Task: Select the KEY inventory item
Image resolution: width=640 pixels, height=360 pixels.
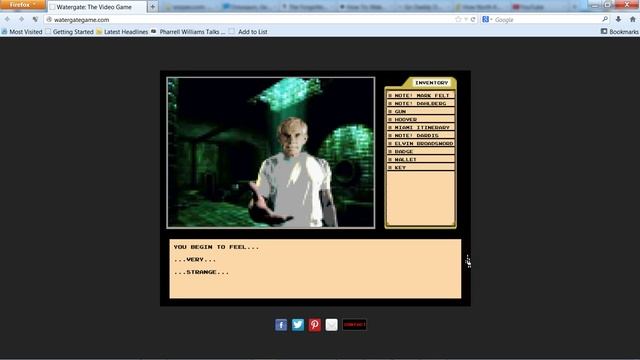Action: 420,167
